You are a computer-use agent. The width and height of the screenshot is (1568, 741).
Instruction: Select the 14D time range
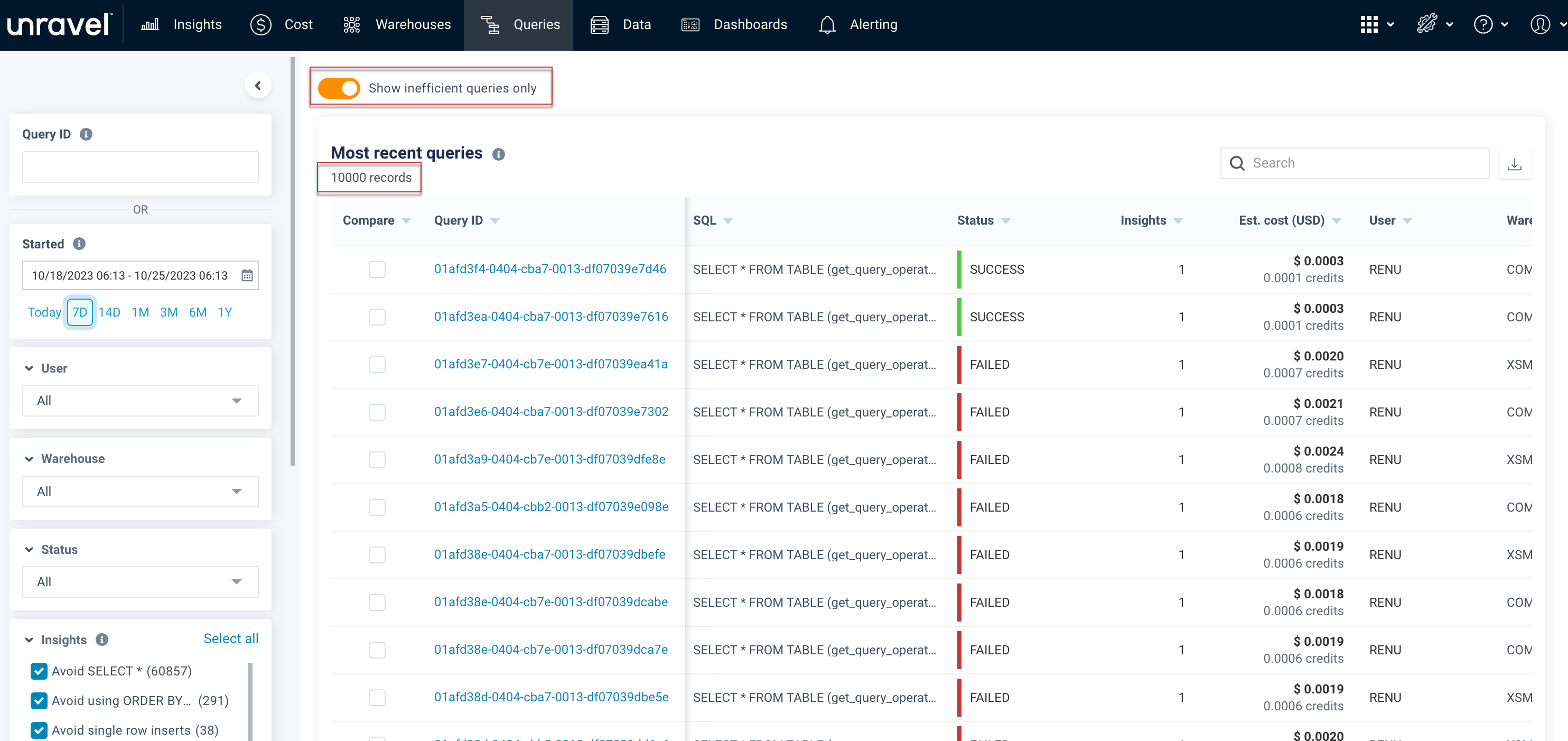tap(109, 312)
